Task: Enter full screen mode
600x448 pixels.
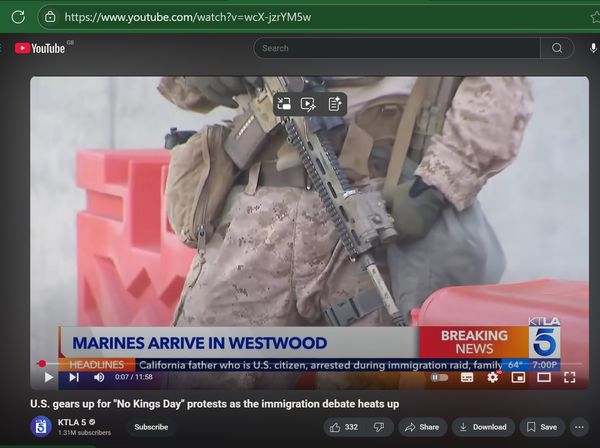Action: (x=569, y=378)
